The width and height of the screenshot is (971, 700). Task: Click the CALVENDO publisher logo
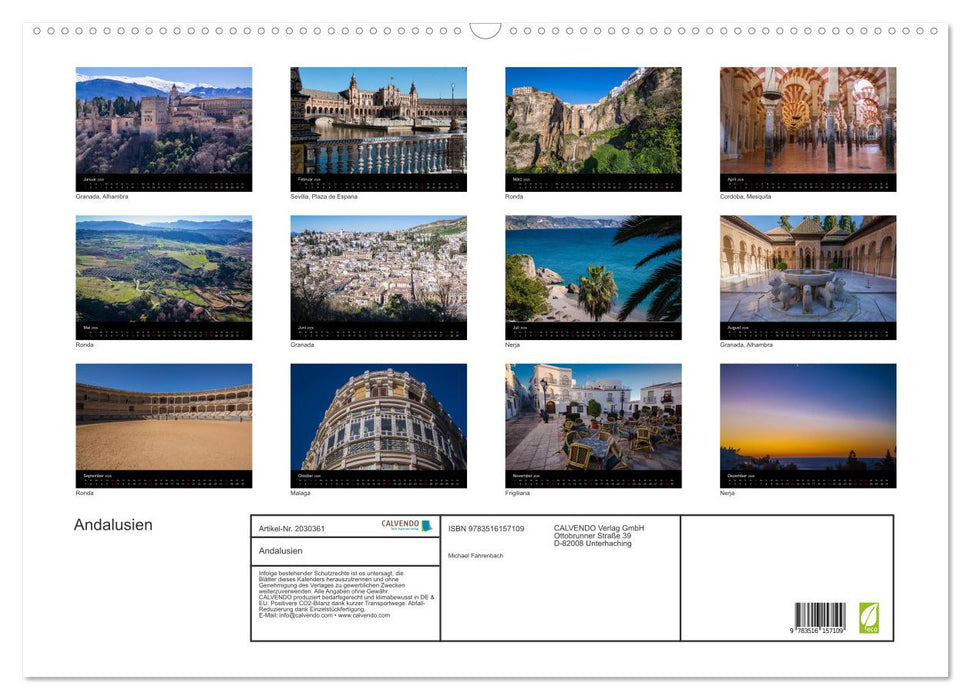[x=401, y=524]
